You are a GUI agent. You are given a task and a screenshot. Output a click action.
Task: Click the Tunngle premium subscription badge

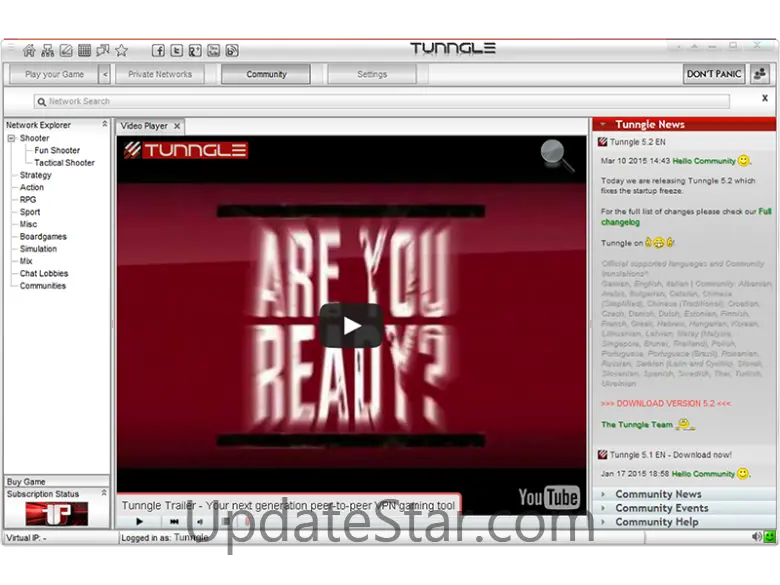57,514
